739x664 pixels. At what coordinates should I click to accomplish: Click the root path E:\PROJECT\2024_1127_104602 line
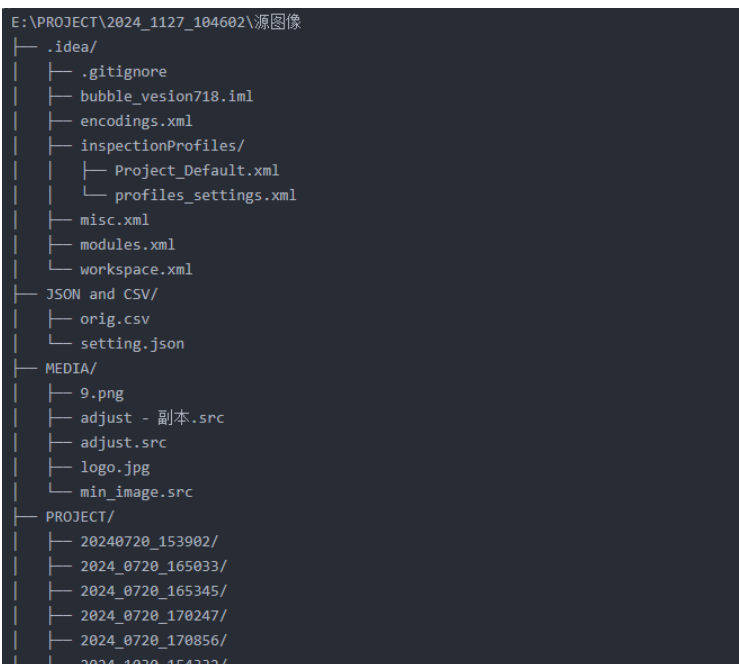156,22
